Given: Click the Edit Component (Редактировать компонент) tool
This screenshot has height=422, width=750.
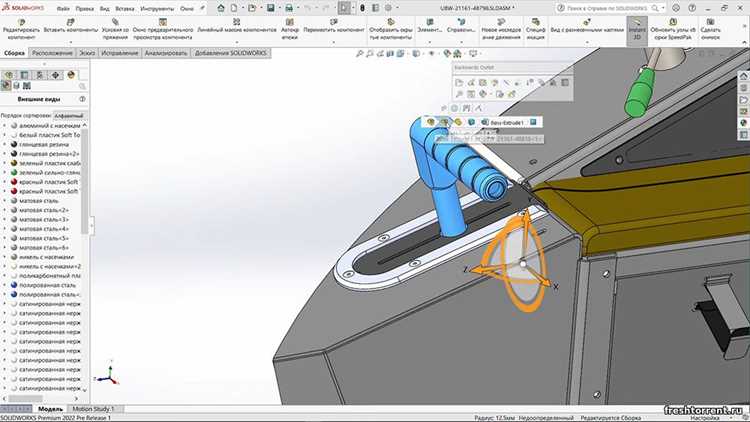Looking at the screenshot, I should coord(21,29).
